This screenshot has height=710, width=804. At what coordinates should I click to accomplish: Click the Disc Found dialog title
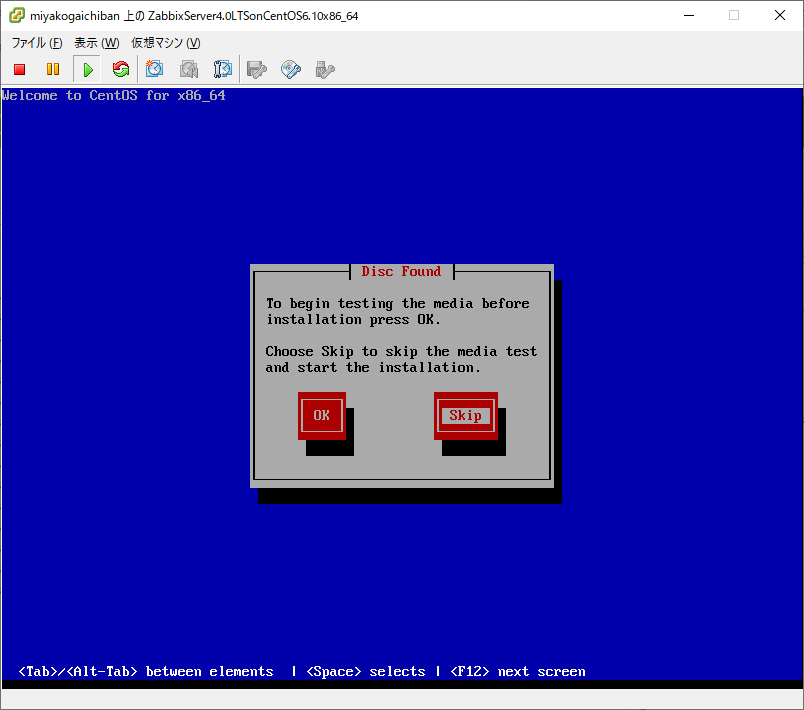(x=401, y=271)
